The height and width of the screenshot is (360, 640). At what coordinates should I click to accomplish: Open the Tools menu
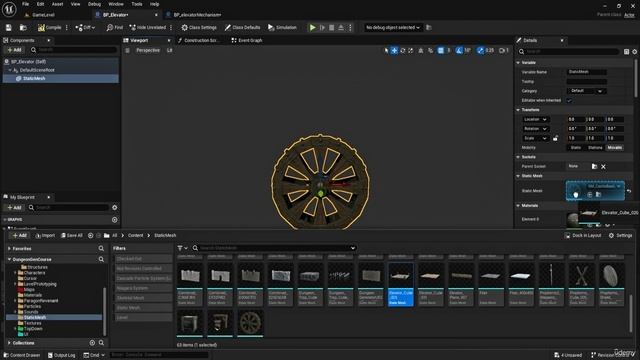137,4
